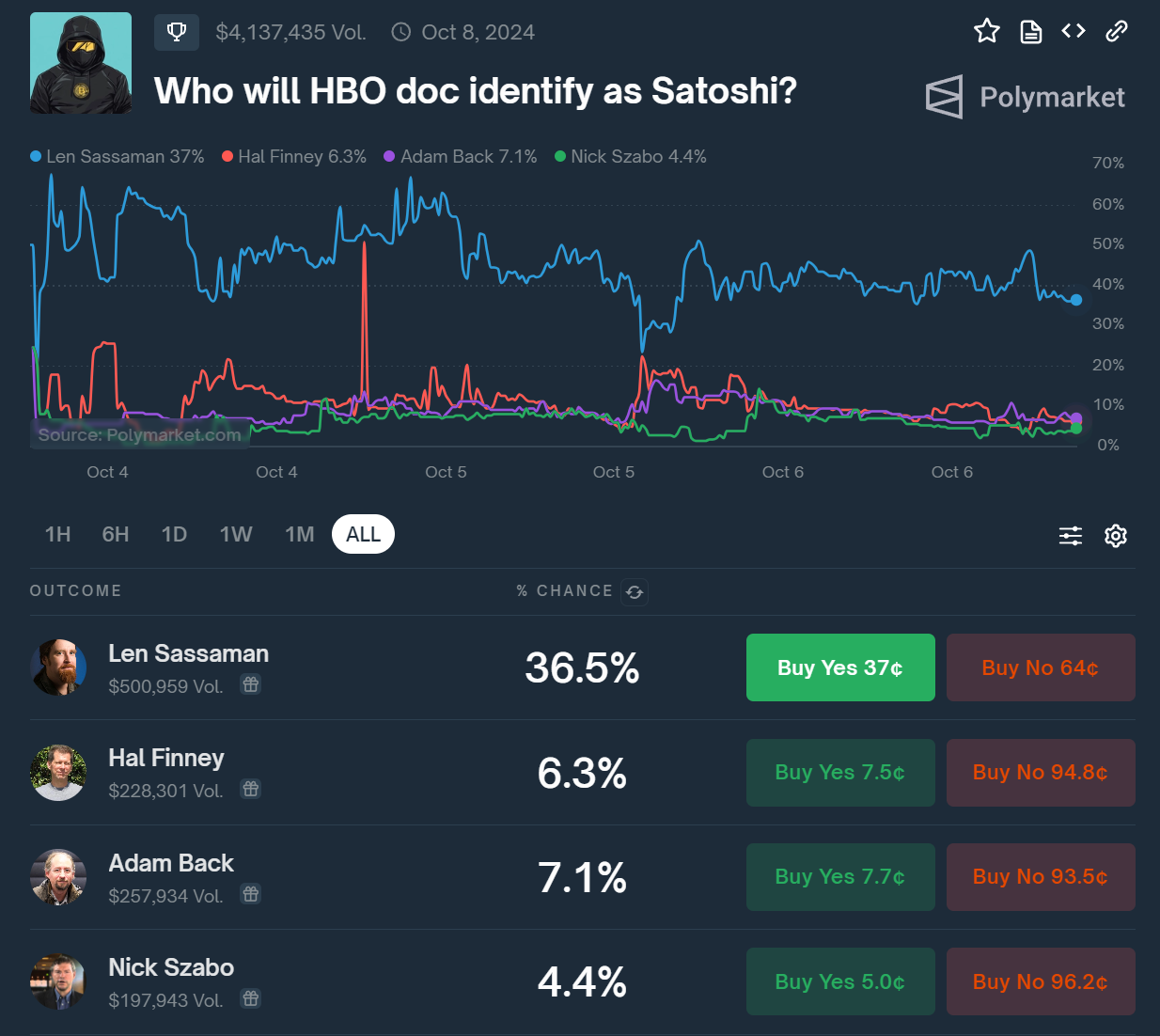Image resolution: width=1160 pixels, height=1036 pixels.
Task: Buy Yes 37¢ for Len Sassaman
Action: pos(840,667)
